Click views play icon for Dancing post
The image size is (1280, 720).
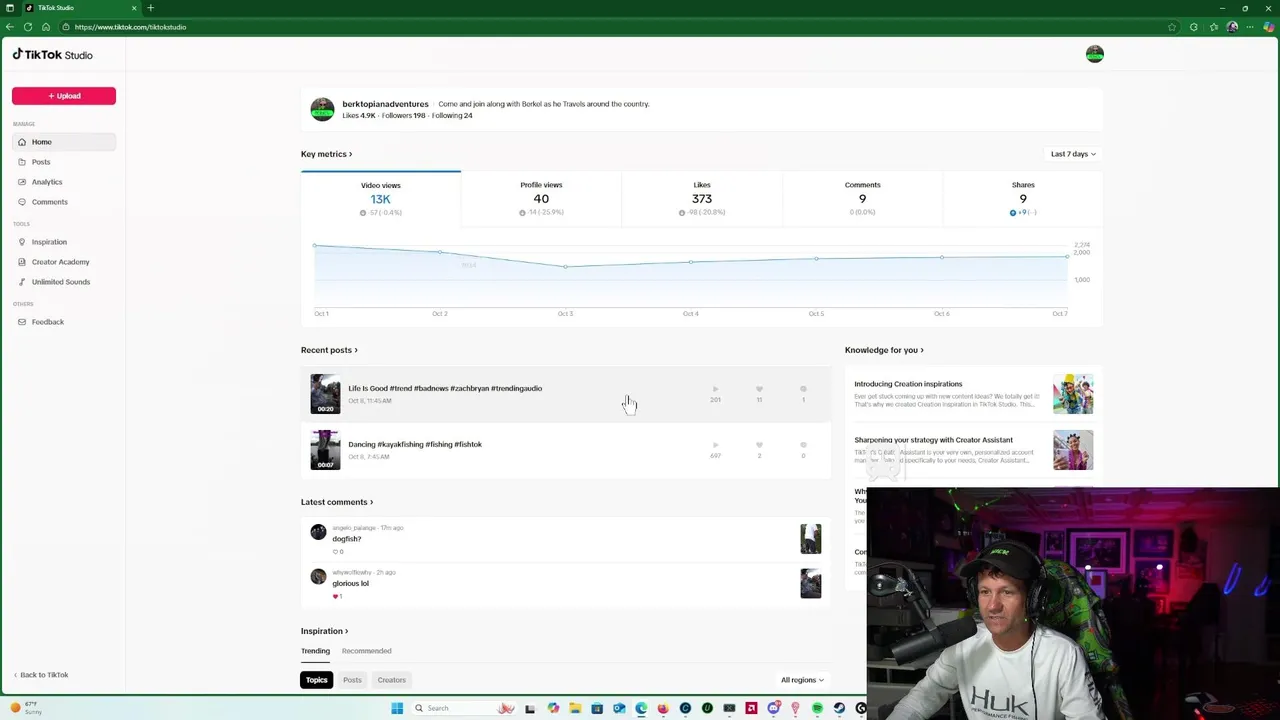(x=715, y=445)
